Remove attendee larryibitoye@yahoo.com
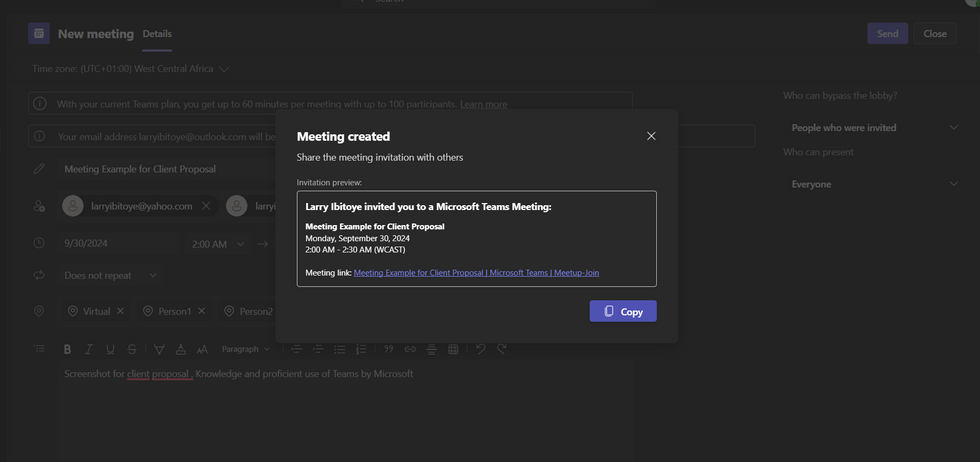The height and width of the screenshot is (462, 980). [206, 206]
